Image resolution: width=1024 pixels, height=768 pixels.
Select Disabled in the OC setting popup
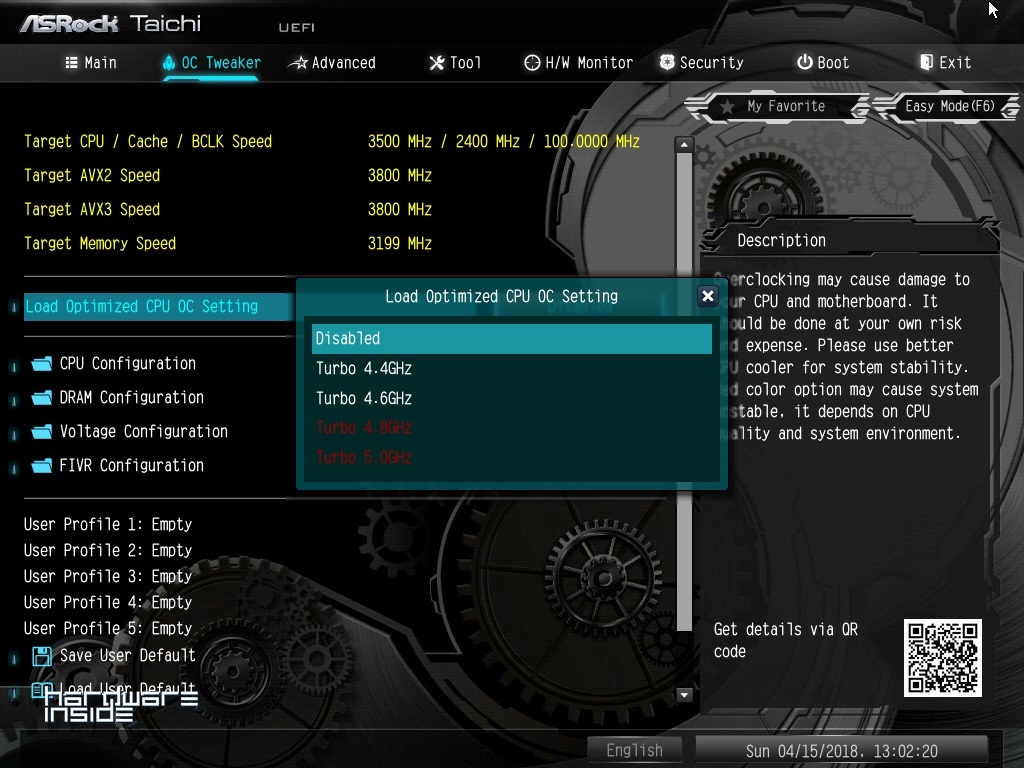coord(511,339)
